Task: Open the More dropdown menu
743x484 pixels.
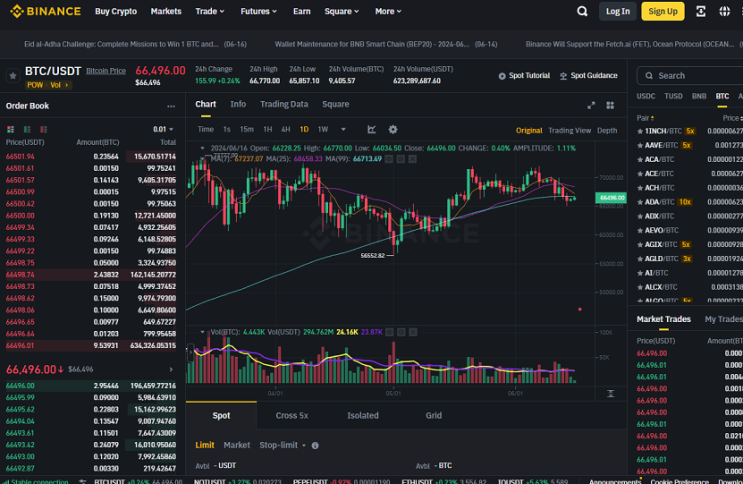Action: click(x=388, y=11)
